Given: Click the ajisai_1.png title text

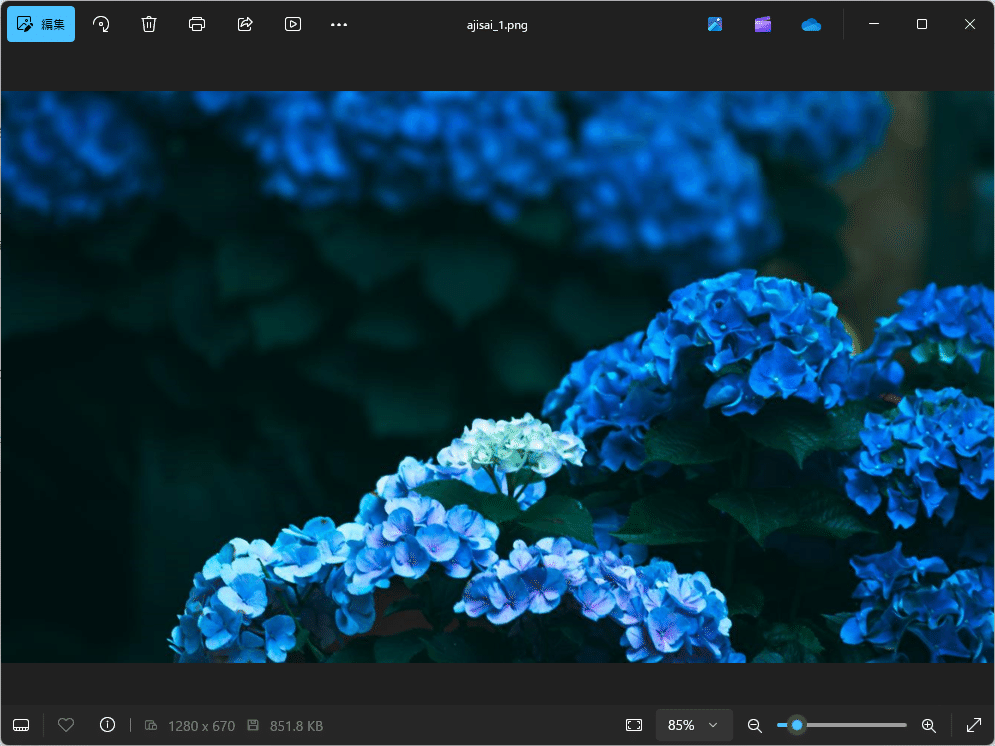Looking at the screenshot, I should pos(497,25).
